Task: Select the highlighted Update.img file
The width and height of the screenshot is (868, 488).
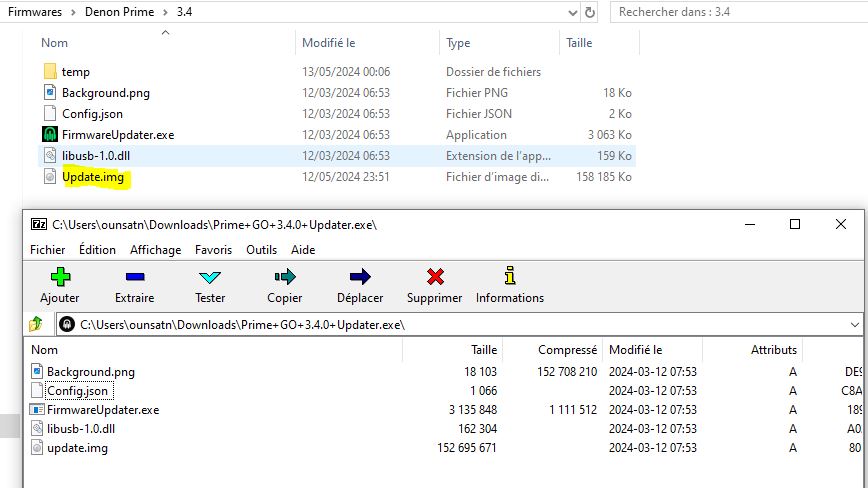Action: (x=94, y=177)
